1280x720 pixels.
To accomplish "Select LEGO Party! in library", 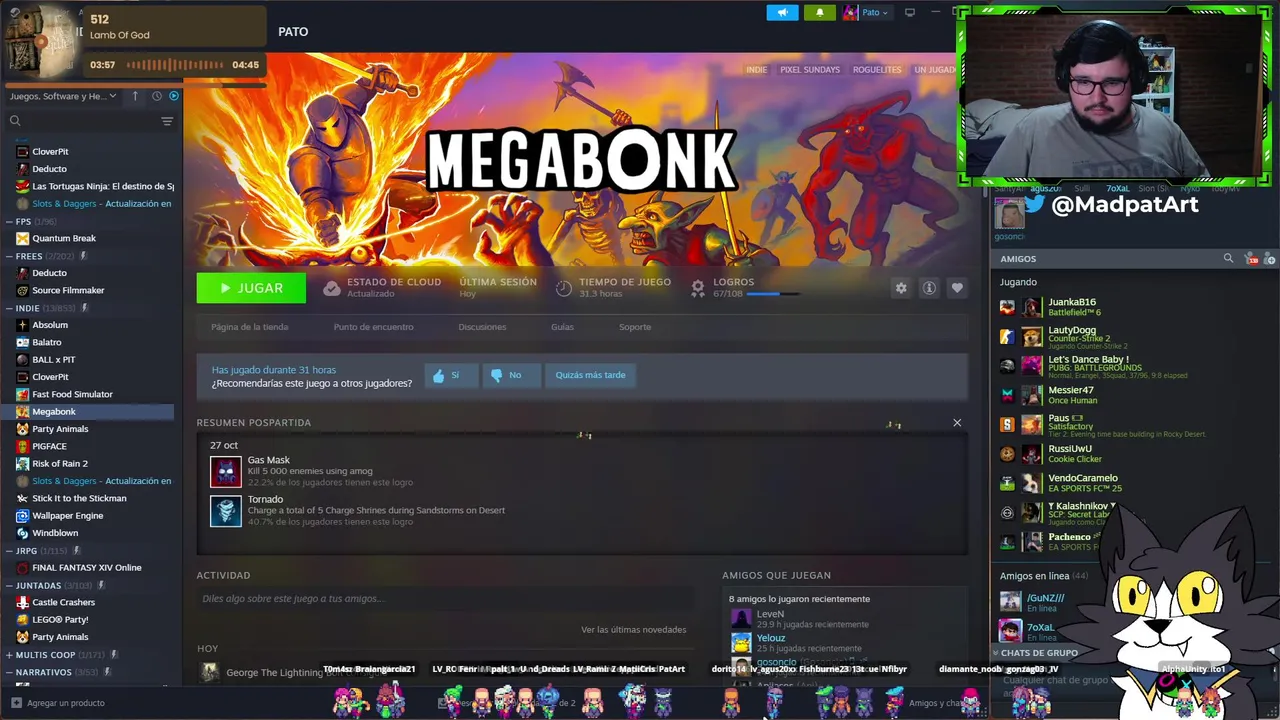I will [x=60, y=619].
